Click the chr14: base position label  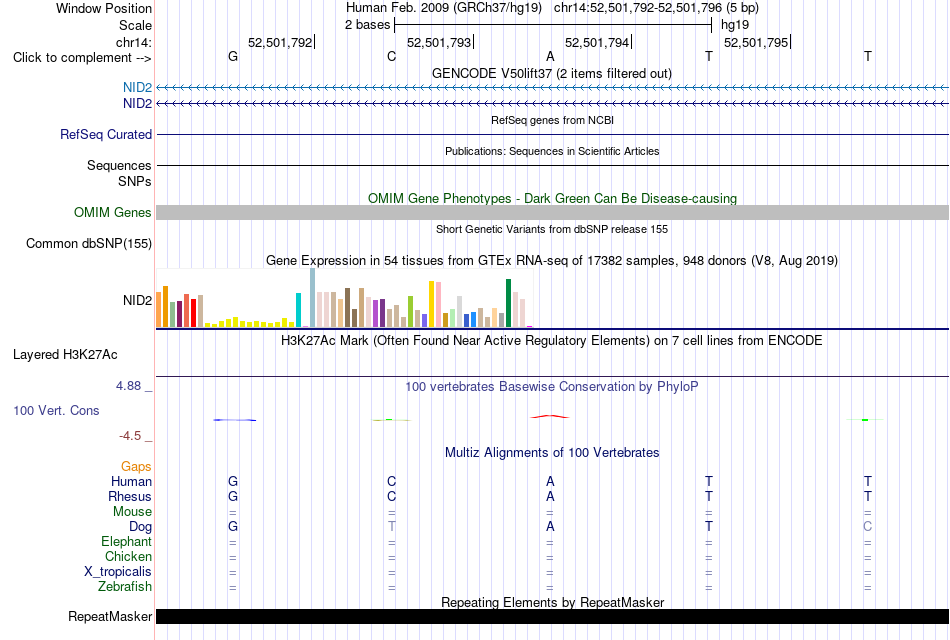[x=134, y=42]
